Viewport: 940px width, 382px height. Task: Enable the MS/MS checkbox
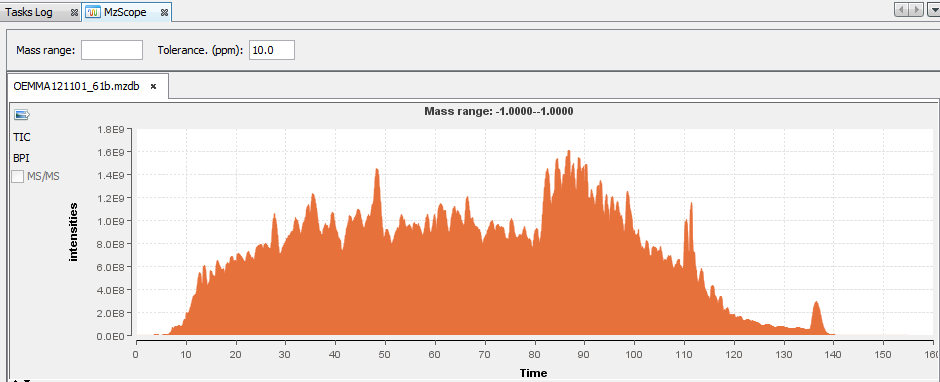[x=18, y=176]
